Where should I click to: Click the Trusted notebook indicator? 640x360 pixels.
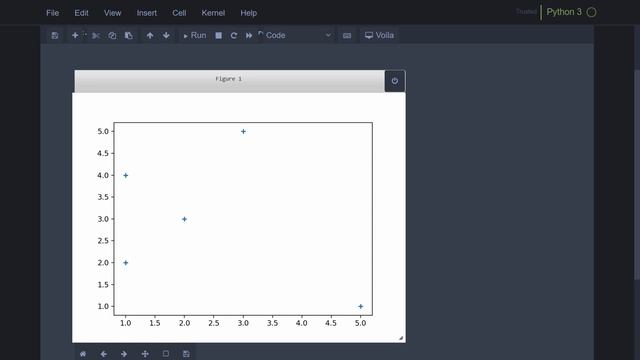point(526,12)
